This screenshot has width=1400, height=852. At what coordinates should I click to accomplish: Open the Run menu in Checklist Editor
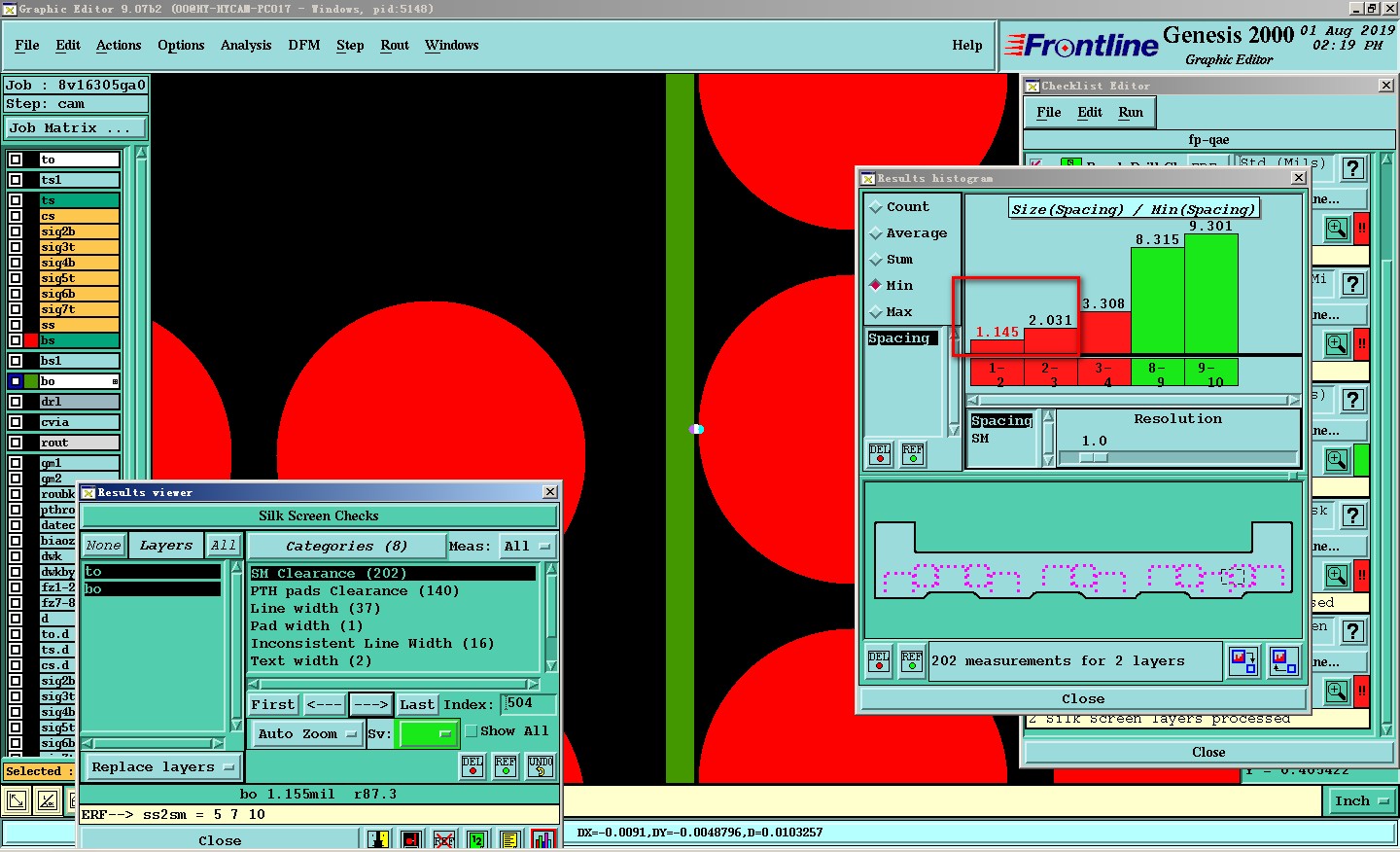[1131, 113]
